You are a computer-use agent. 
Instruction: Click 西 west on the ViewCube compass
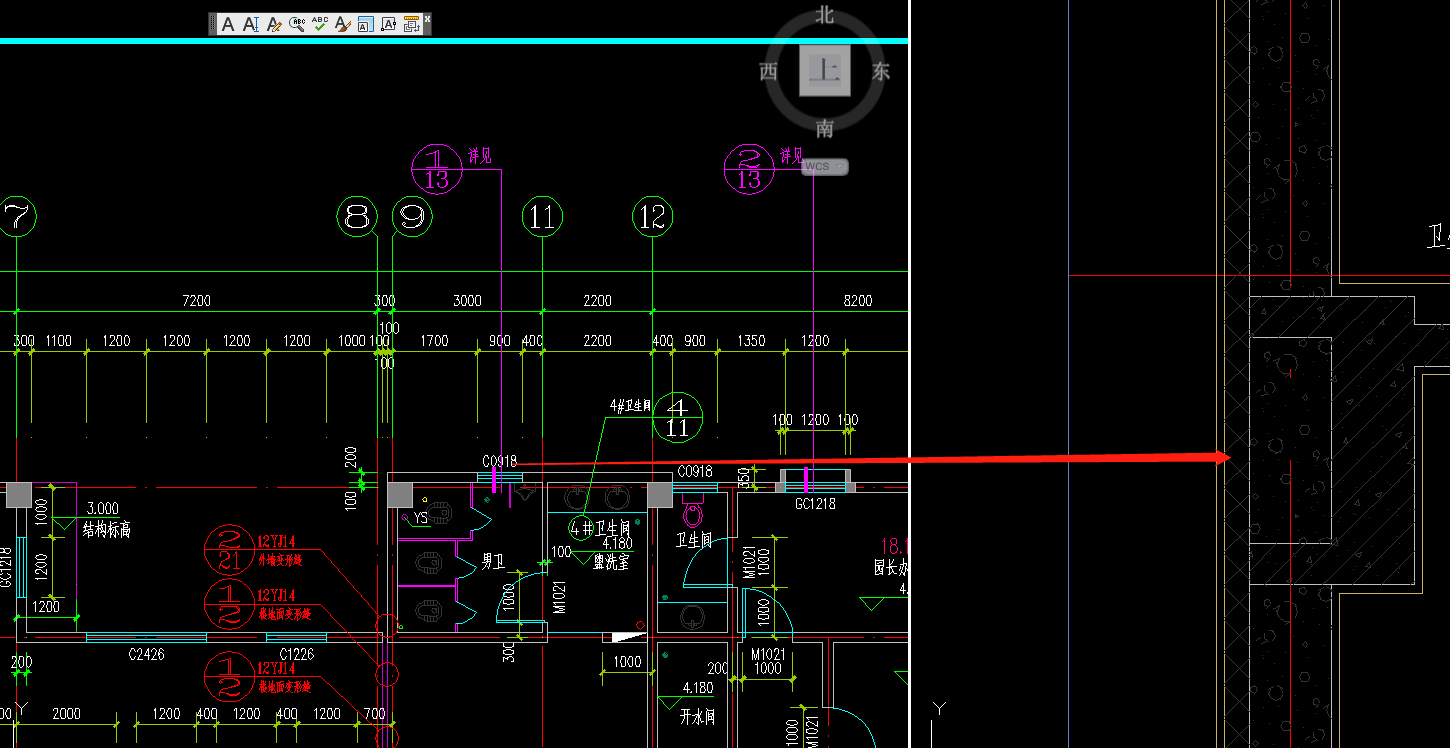coord(769,71)
